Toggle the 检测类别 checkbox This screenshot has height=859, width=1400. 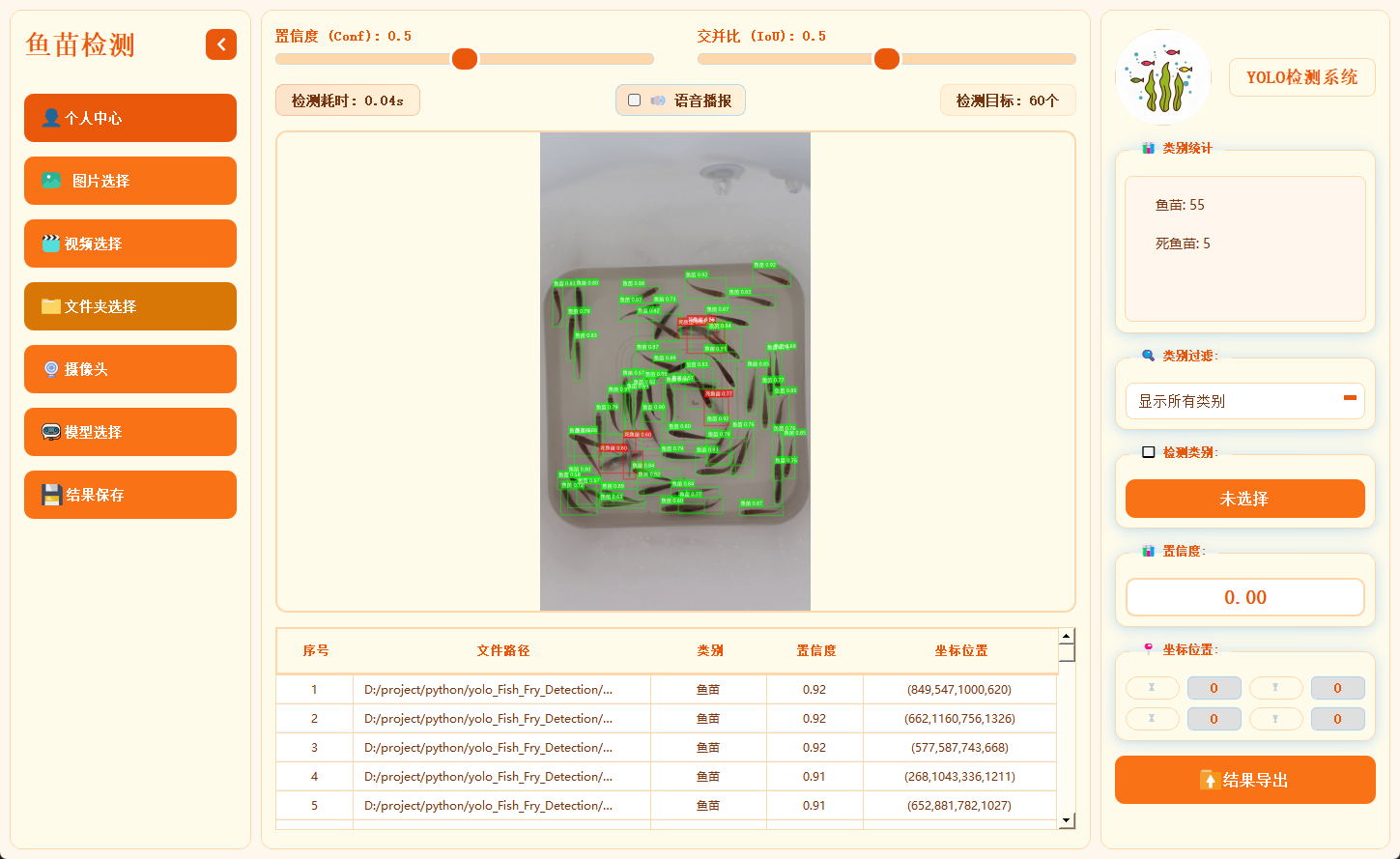1149,452
